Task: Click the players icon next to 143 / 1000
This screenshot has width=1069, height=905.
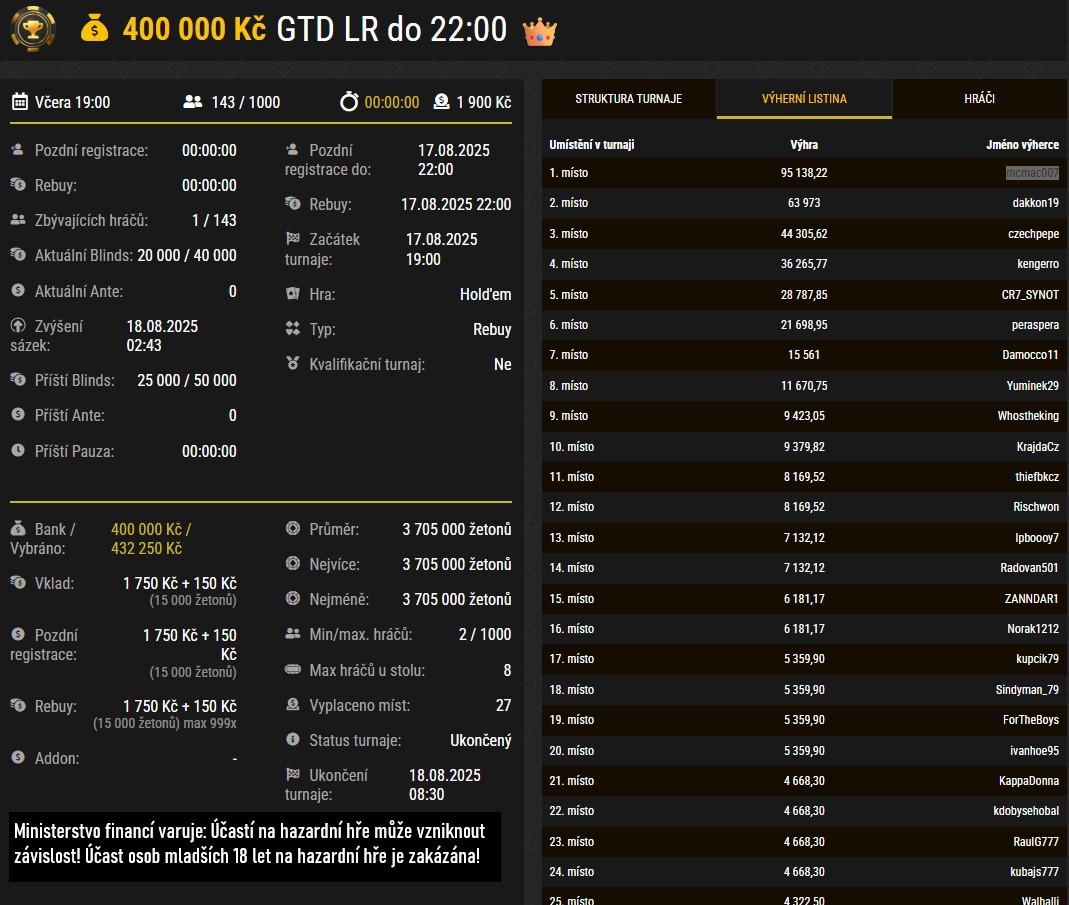Action: (193, 102)
